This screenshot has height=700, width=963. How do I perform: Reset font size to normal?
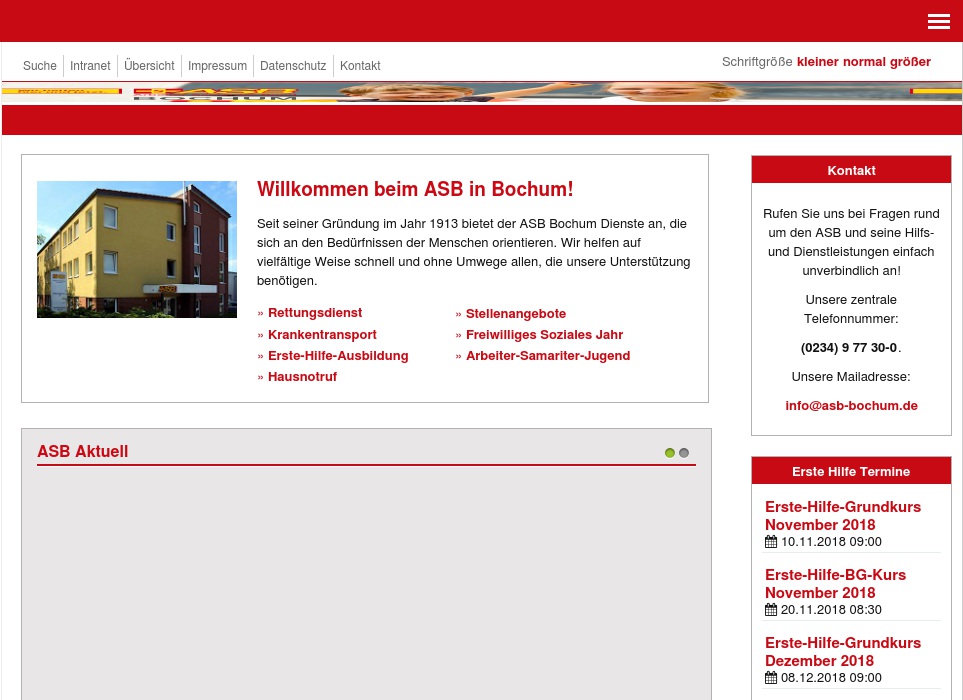(x=864, y=62)
